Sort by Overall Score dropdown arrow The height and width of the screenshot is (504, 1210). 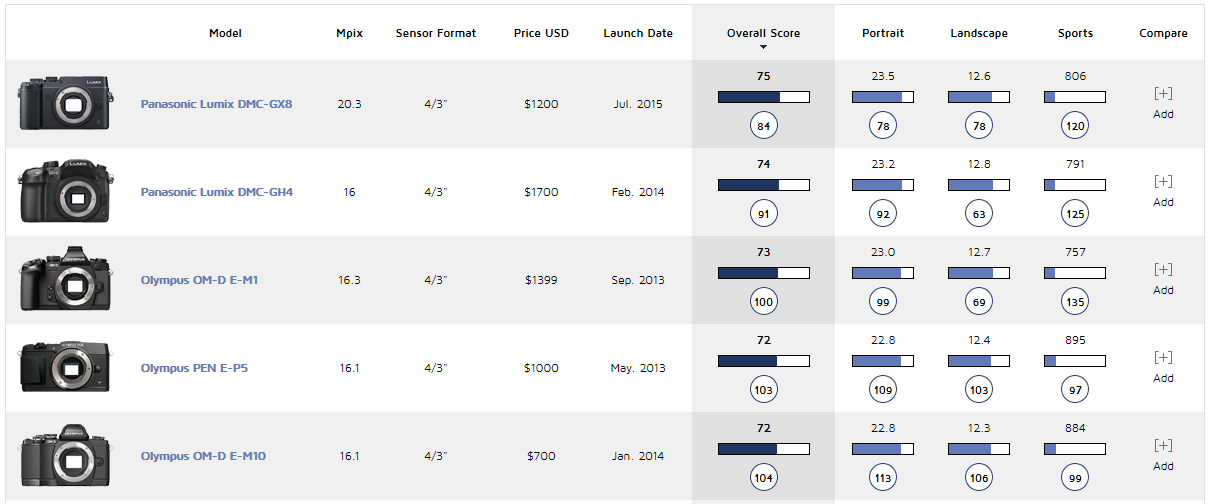763,47
